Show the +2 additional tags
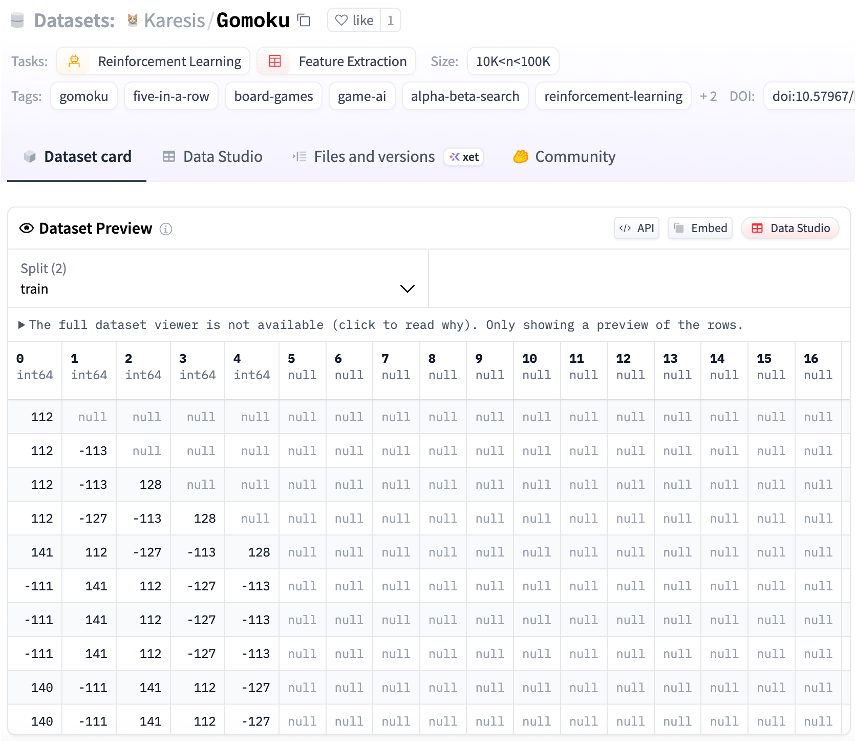The image size is (856, 742). click(x=708, y=96)
